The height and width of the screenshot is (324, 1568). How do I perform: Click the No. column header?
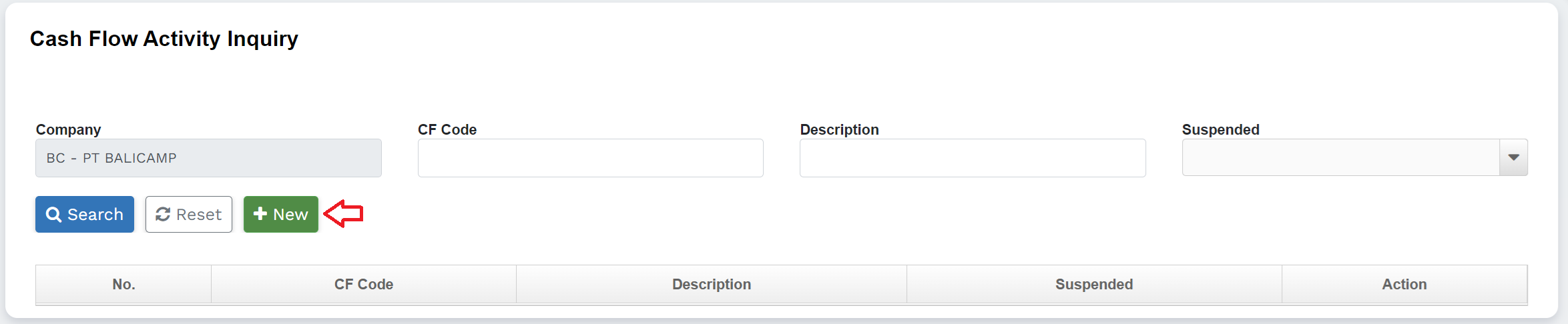pos(123,285)
